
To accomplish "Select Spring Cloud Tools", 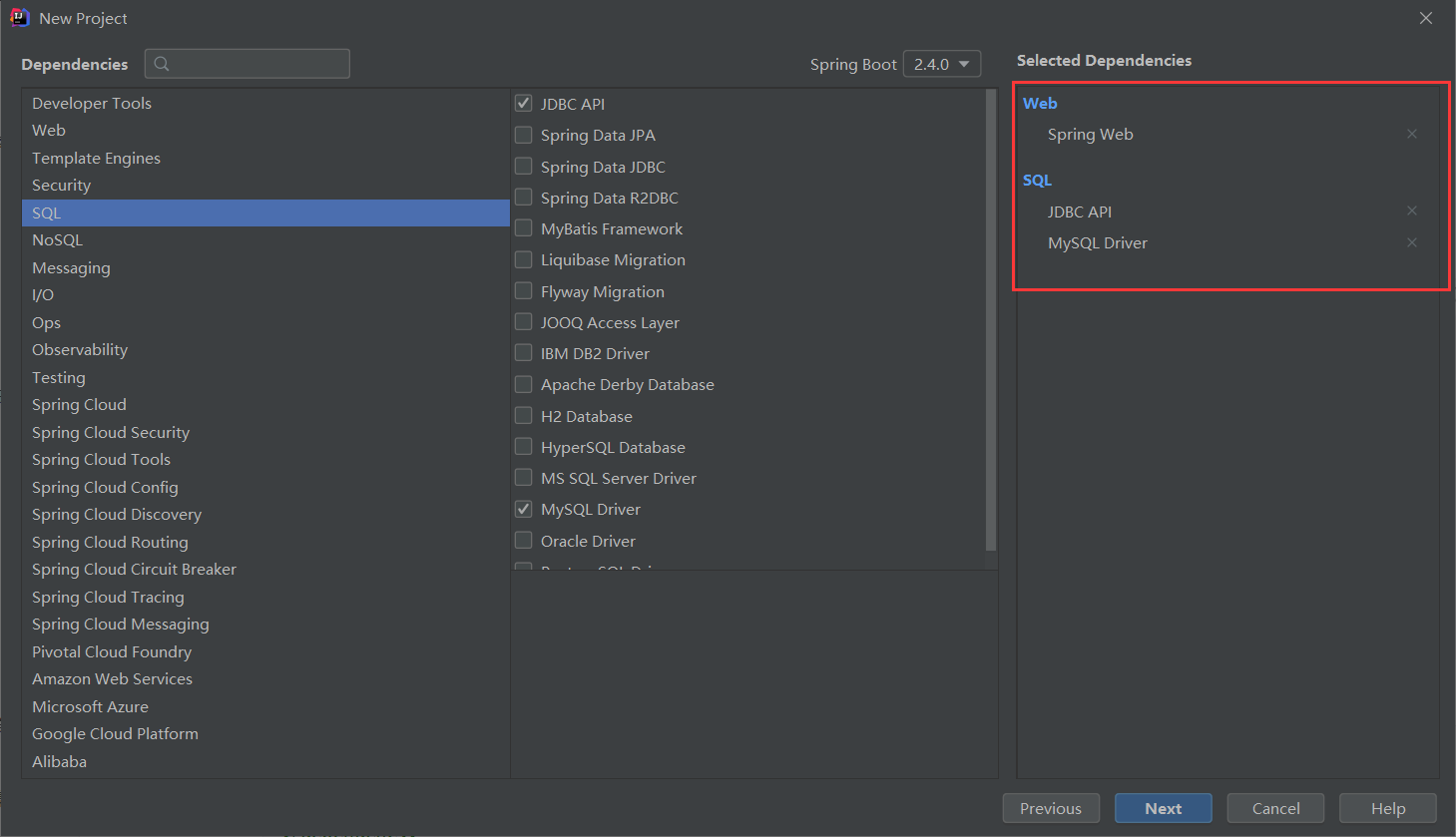I will 265,460.
